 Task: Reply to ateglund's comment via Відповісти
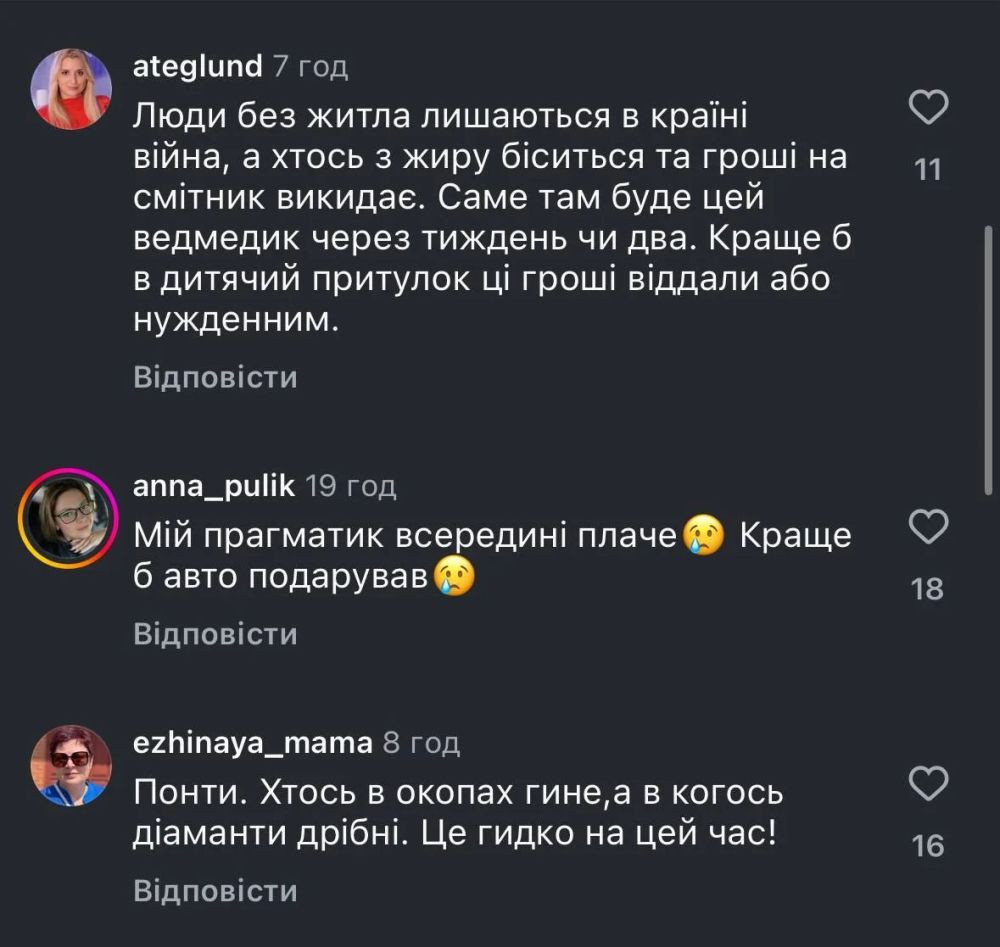215,378
